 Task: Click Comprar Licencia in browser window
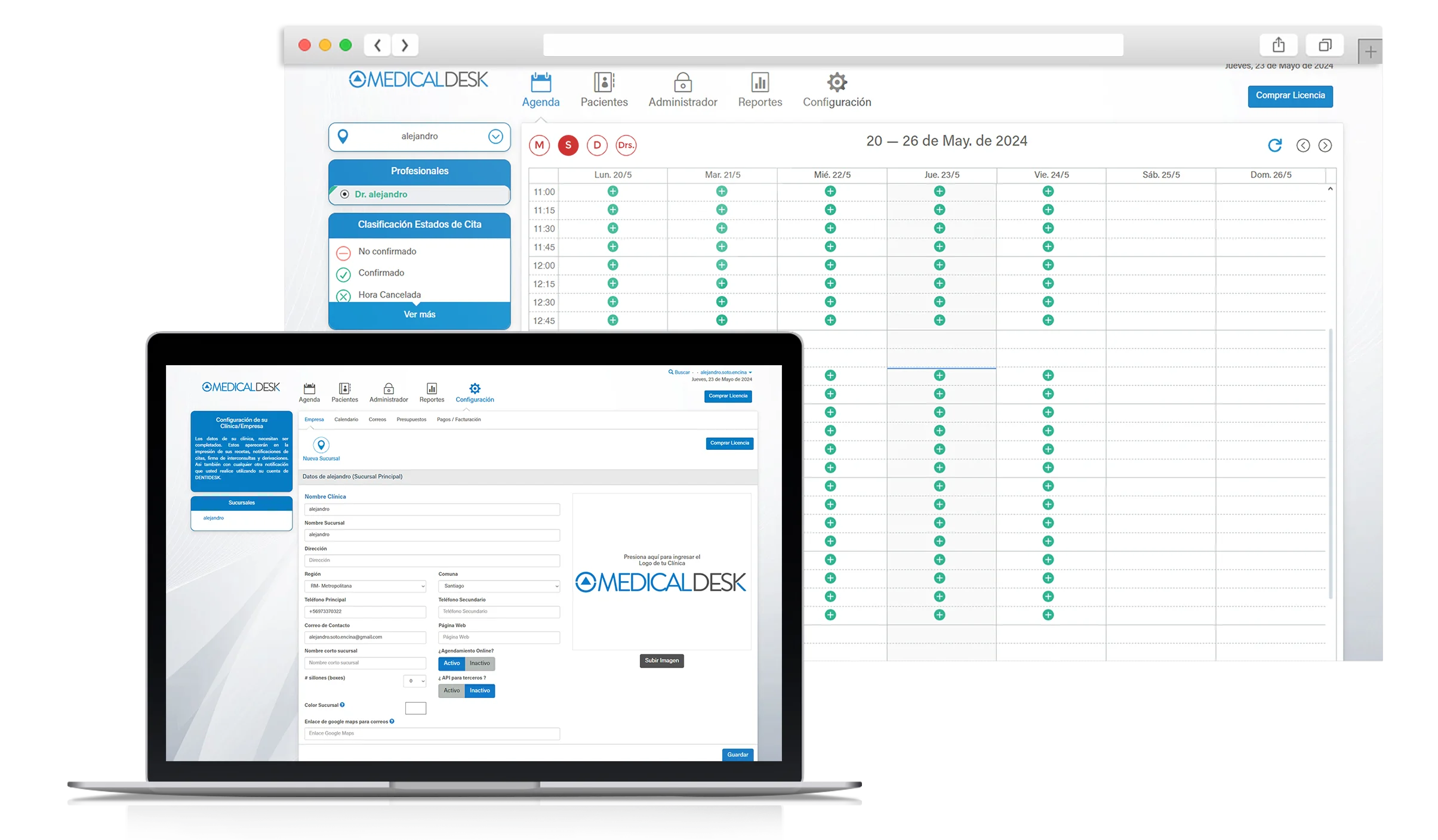click(1290, 96)
